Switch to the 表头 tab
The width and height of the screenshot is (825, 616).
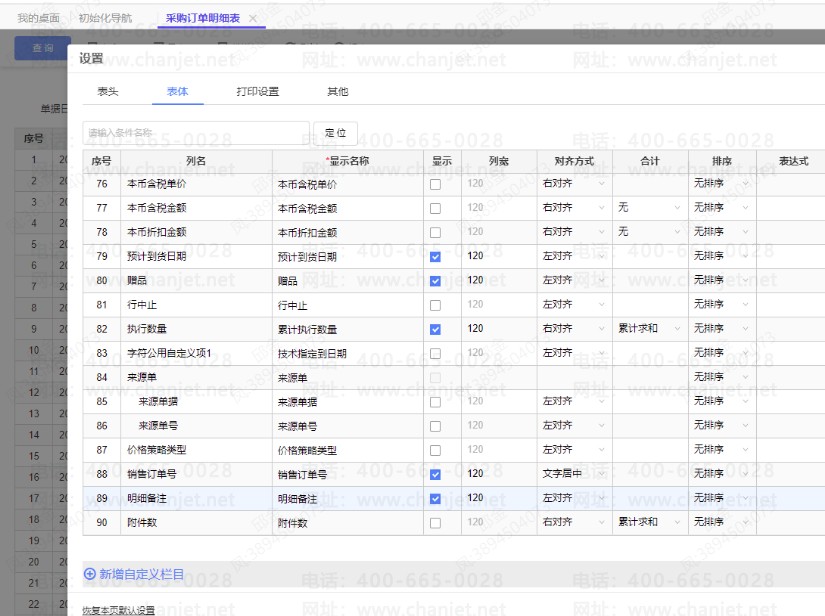coord(108,92)
